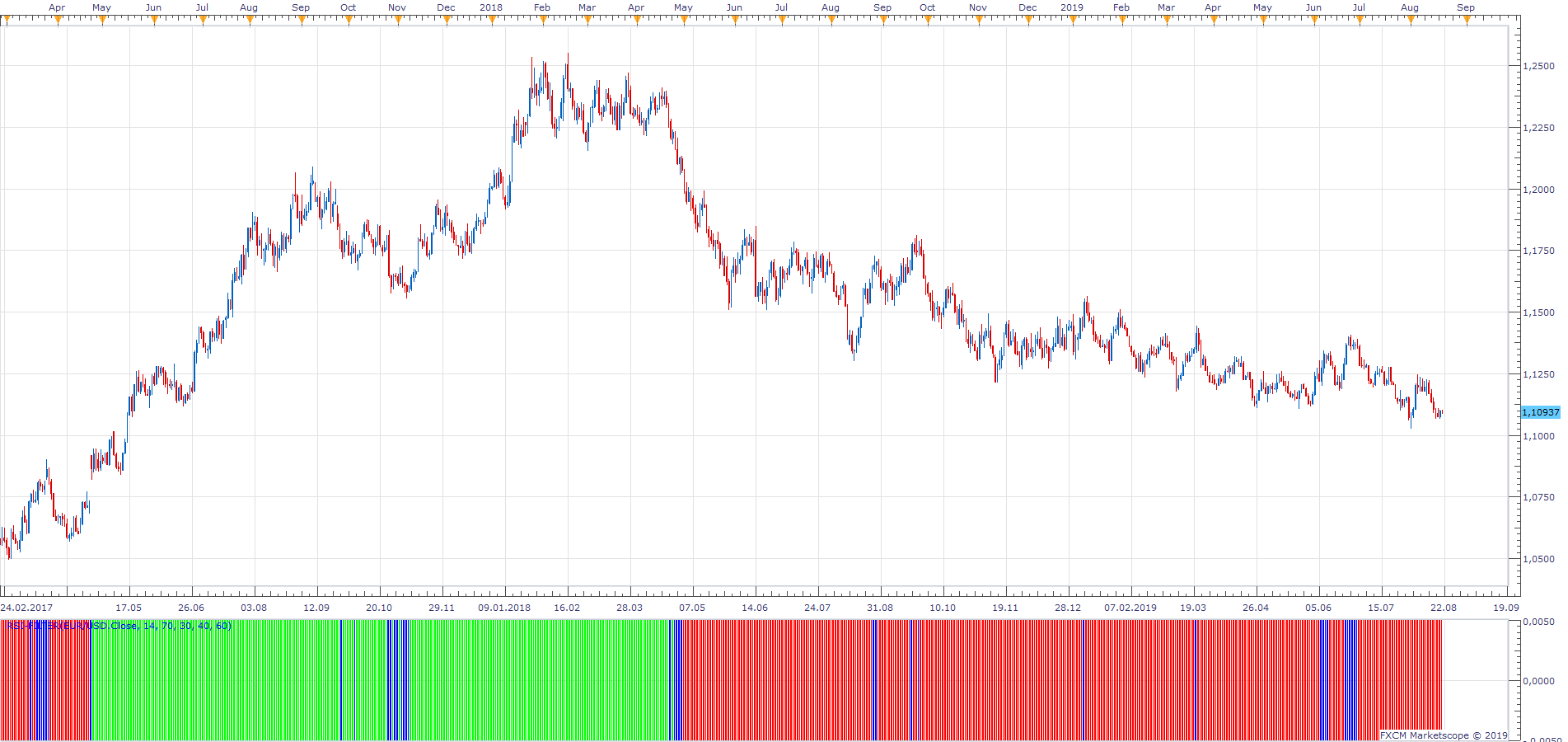Click the 31.08 date label
Viewport: 1568px width, 742px height.
pyautogui.click(x=880, y=608)
